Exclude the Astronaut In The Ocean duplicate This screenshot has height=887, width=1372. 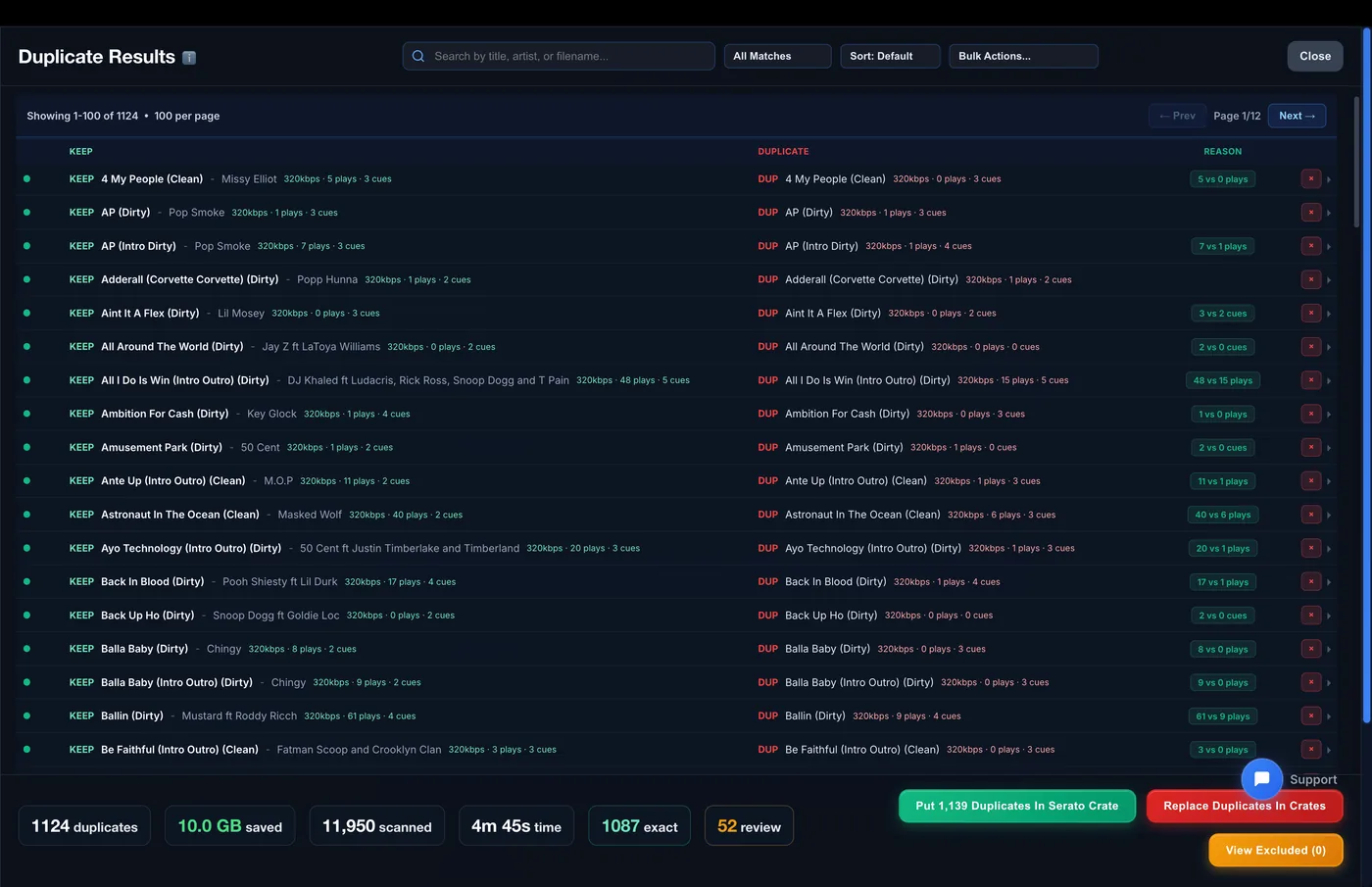click(1311, 515)
